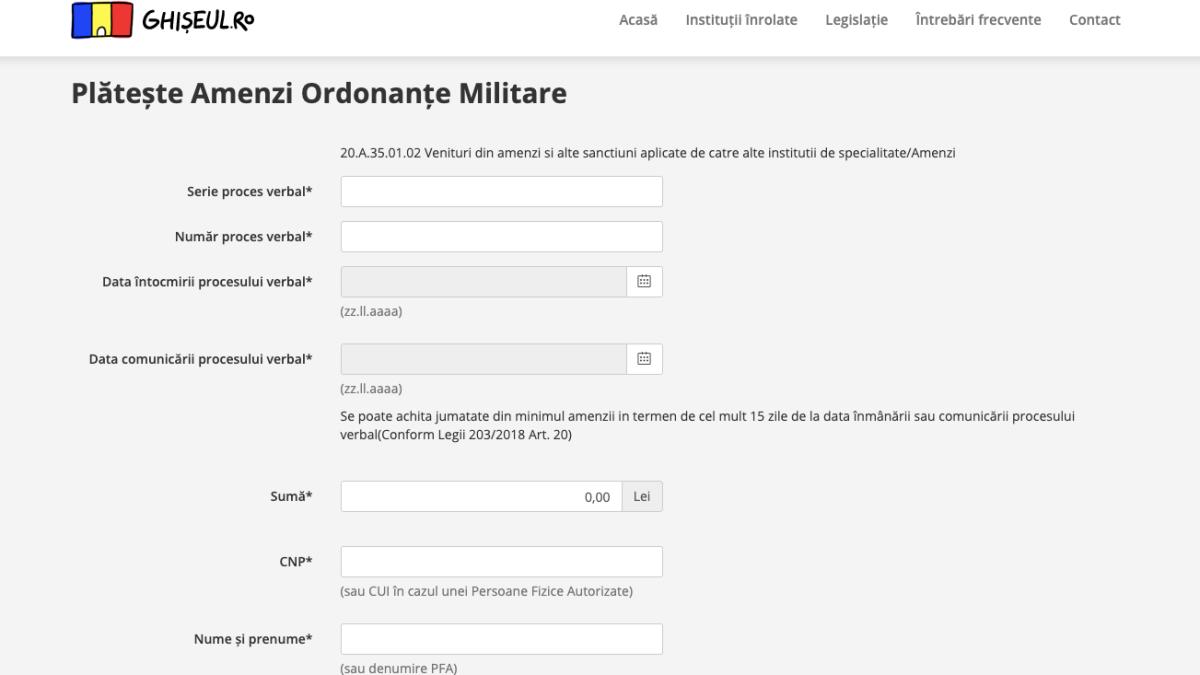The height and width of the screenshot is (675, 1200).
Task: Click into the Nume și prenume field
Action: pos(501,639)
